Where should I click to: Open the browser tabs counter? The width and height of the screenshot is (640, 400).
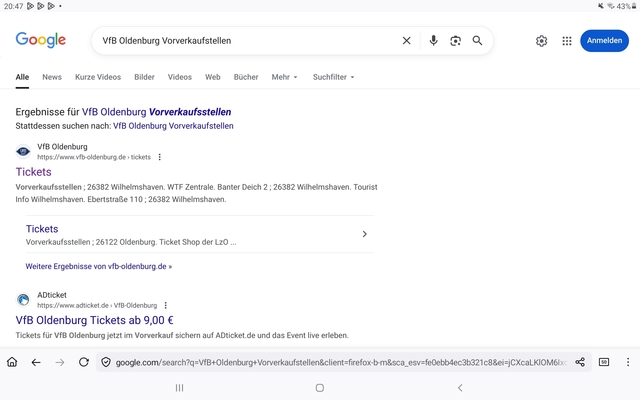[x=604, y=362]
